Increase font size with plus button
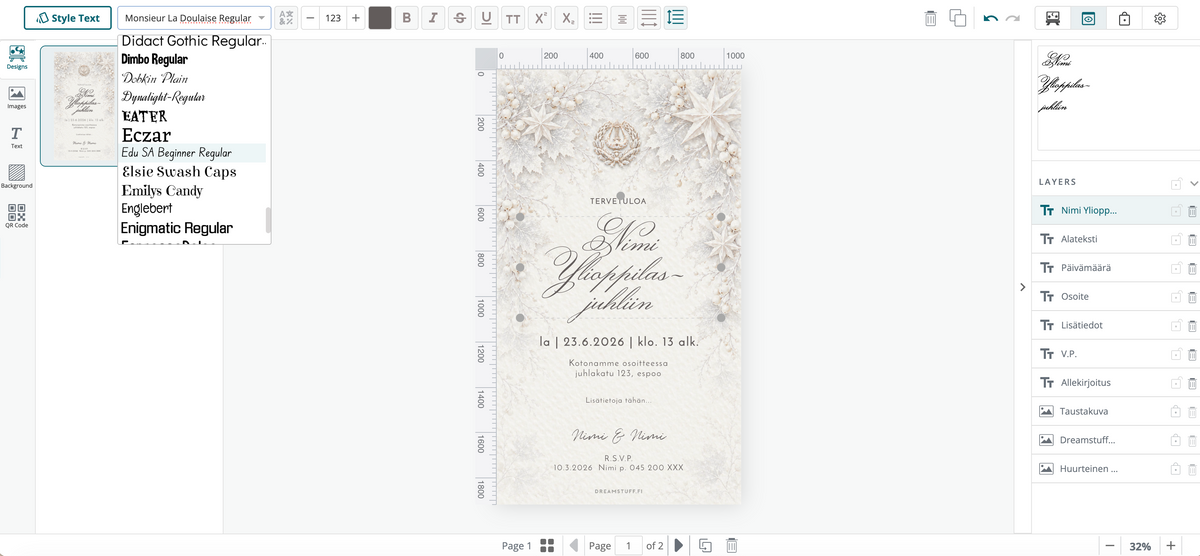 pyautogui.click(x=356, y=18)
